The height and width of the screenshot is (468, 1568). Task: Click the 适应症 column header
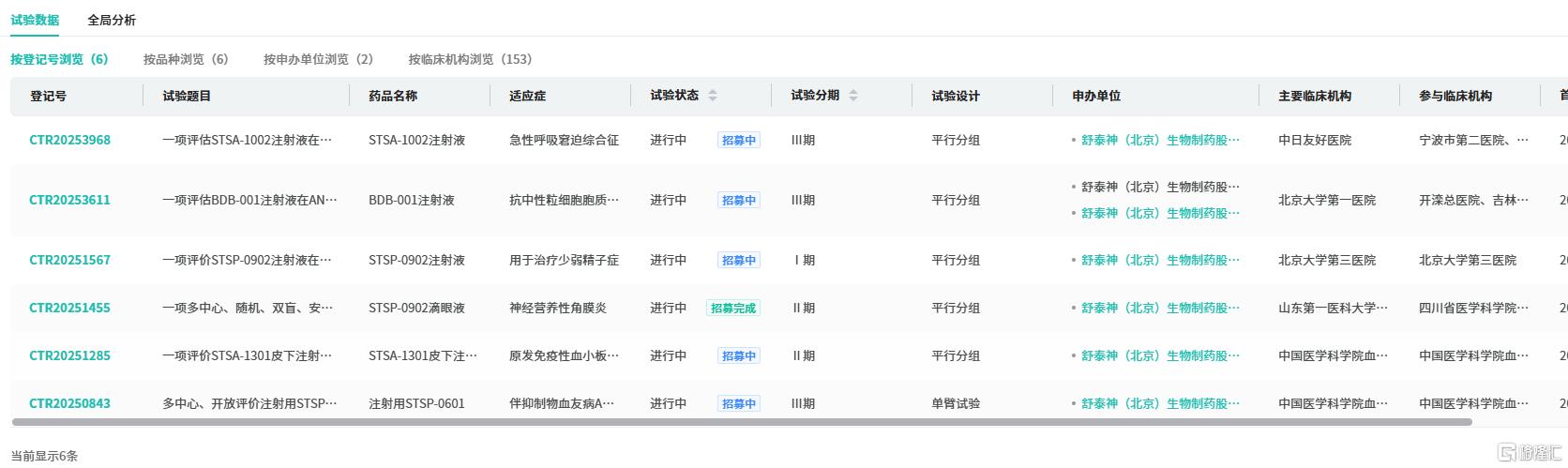[x=527, y=96]
